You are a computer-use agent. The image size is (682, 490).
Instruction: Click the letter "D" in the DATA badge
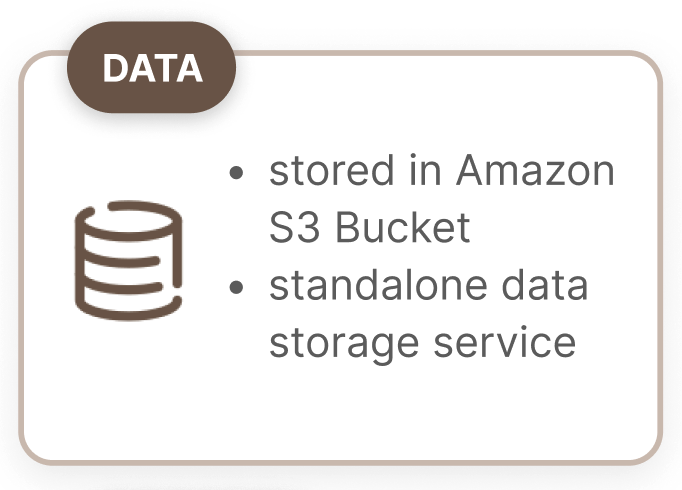(115, 68)
